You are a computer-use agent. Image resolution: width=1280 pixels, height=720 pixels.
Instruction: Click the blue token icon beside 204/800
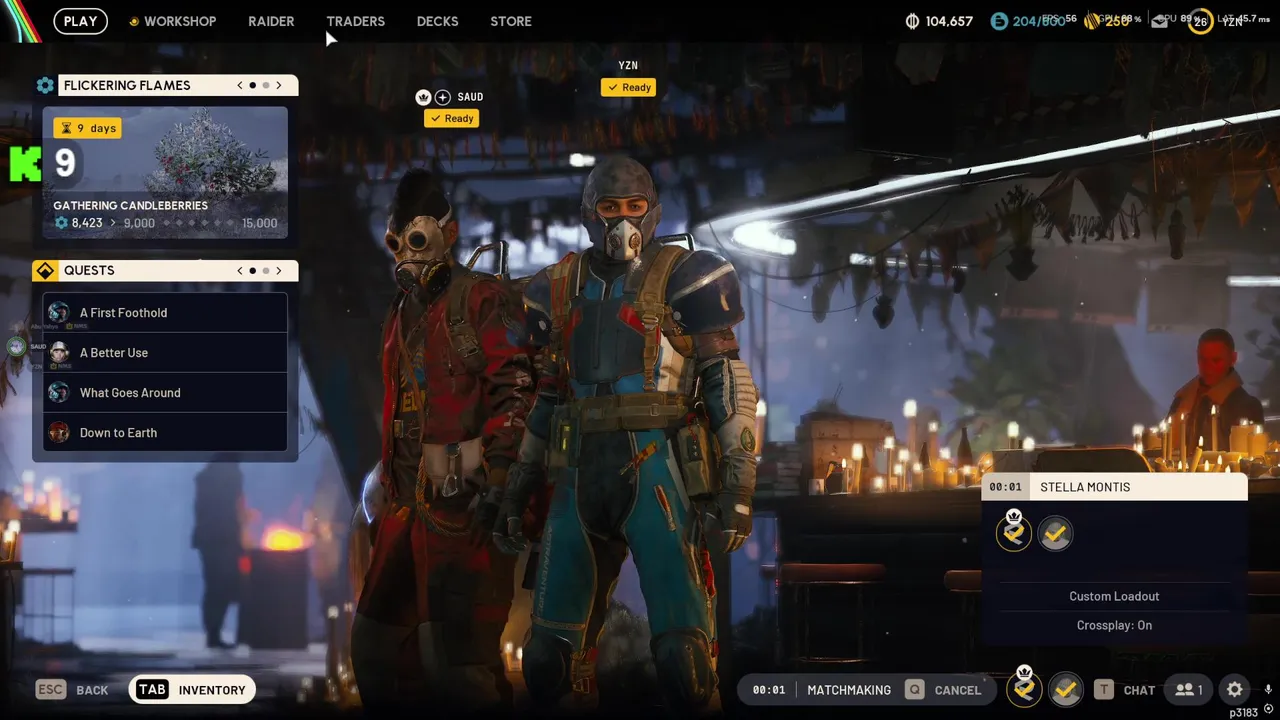click(x=998, y=21)
